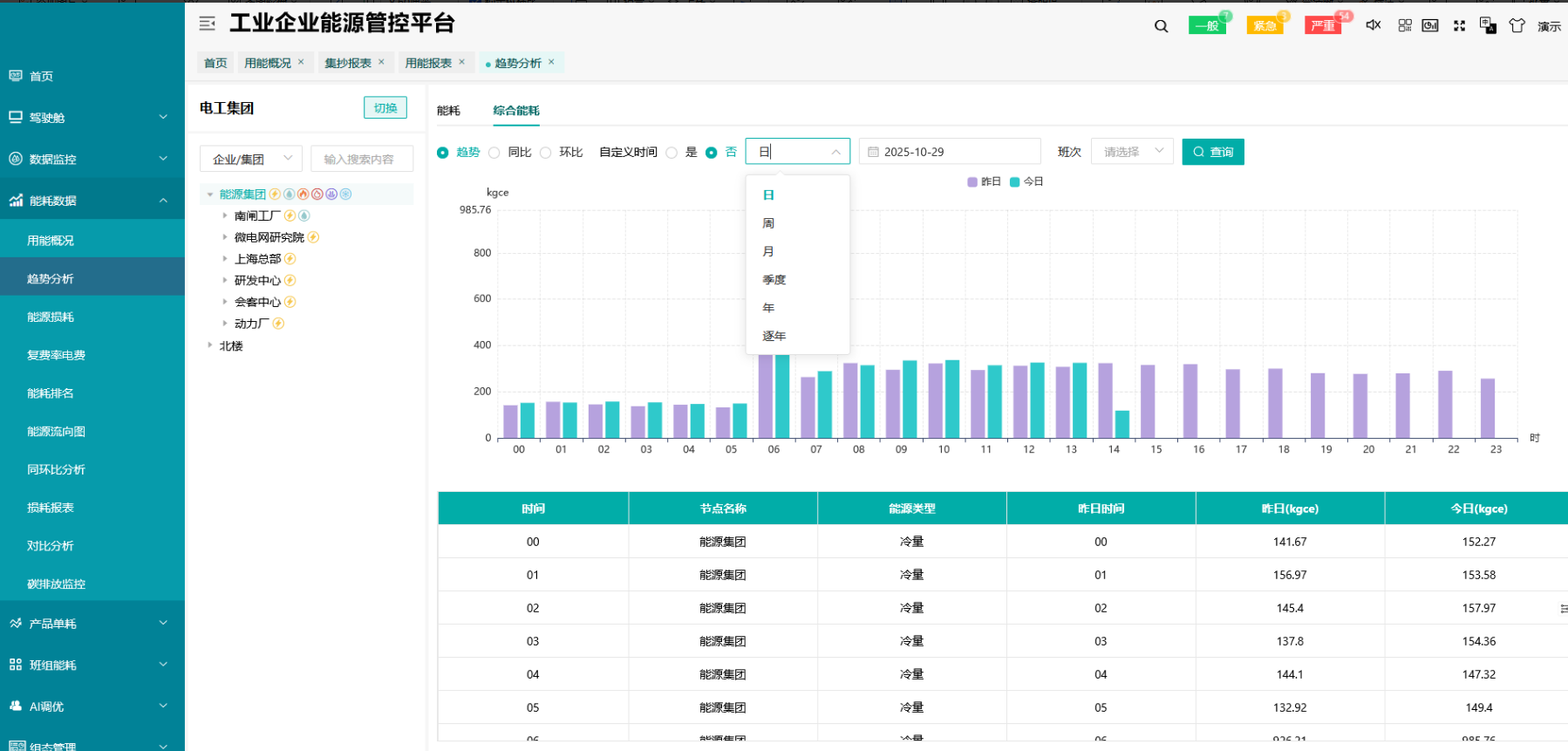Open the 紧急 orange alarm badge
Screen dimensions: 1568x751
point(1265,25)
